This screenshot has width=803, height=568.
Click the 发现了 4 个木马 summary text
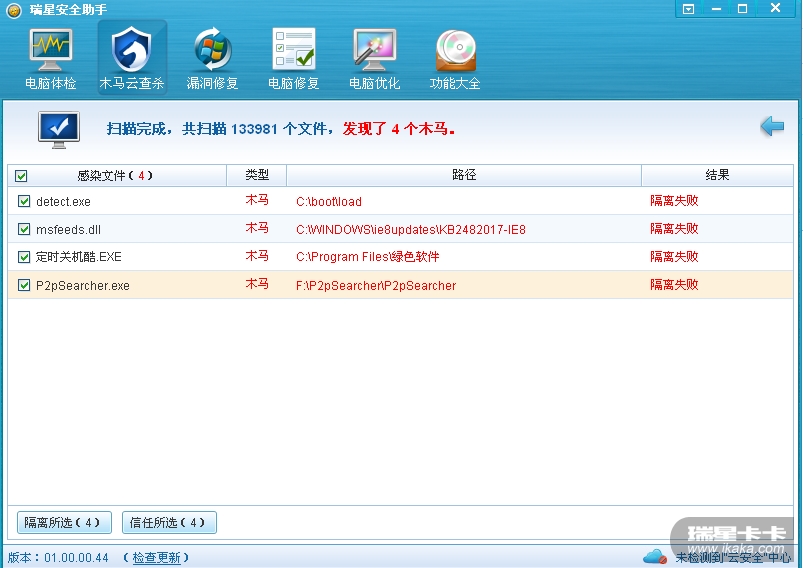(x=399, y=129)
